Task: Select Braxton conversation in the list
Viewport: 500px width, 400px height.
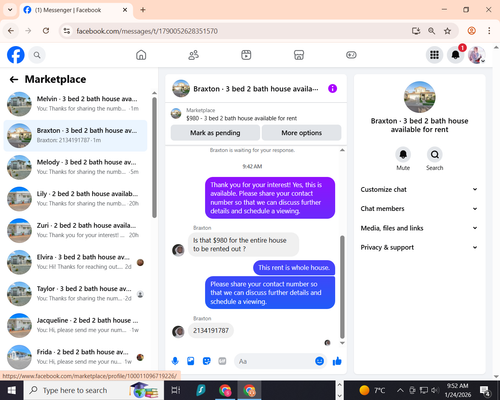Action: pos(75,136)
